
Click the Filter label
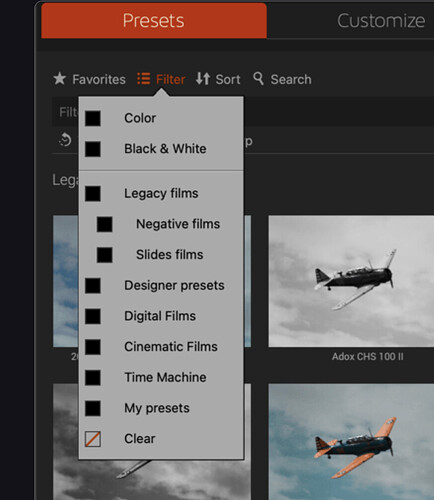pos(170,79)
